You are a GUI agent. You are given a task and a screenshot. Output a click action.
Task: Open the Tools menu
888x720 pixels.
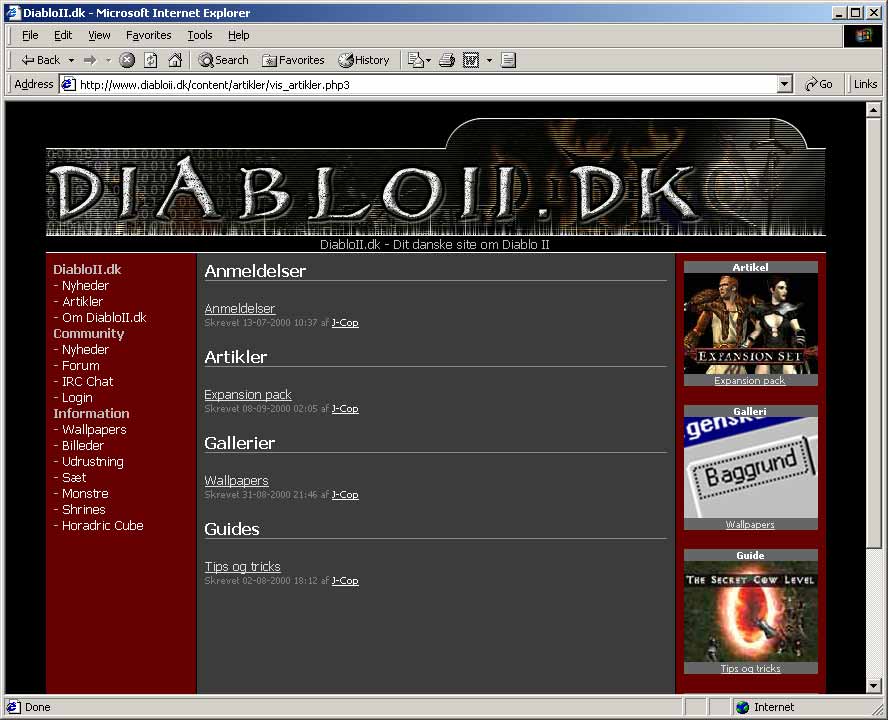[x=200, y=35]
